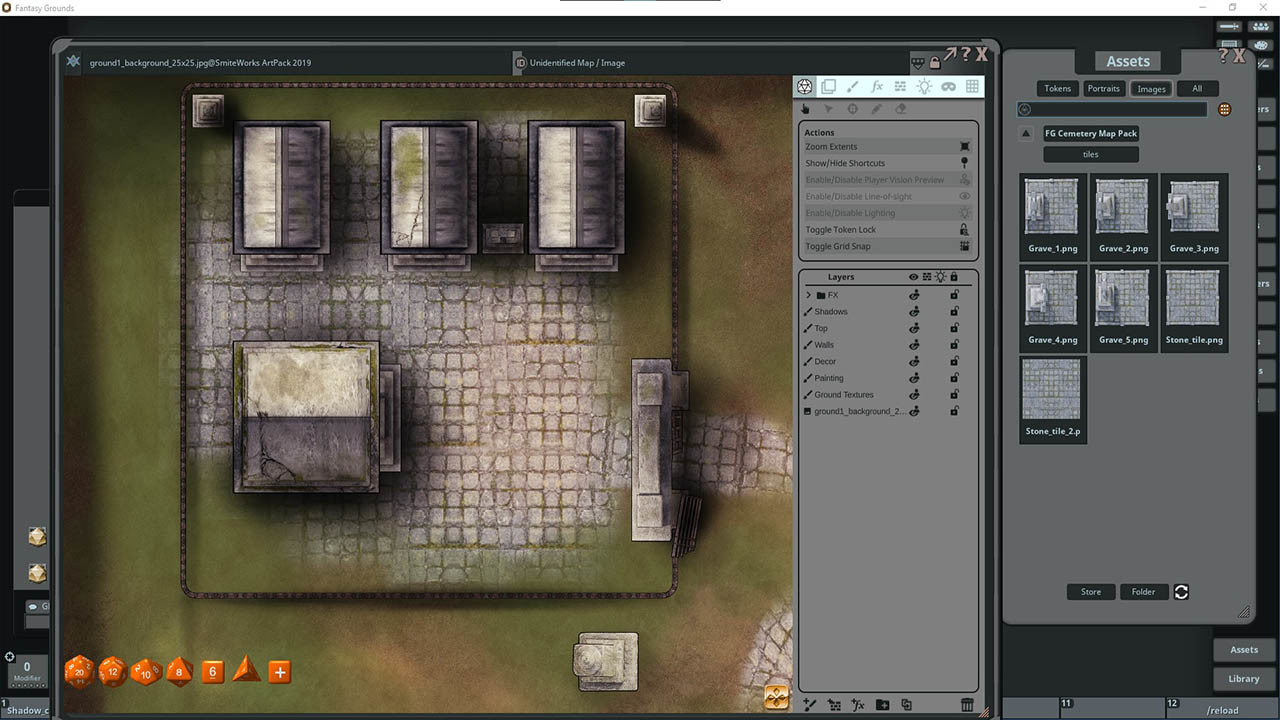Expand the FX layer folder
Screen dimensions: 1280x720
808,295
